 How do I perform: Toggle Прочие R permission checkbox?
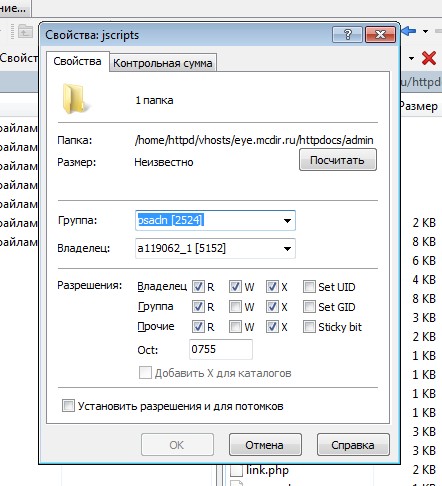[198, 327]
